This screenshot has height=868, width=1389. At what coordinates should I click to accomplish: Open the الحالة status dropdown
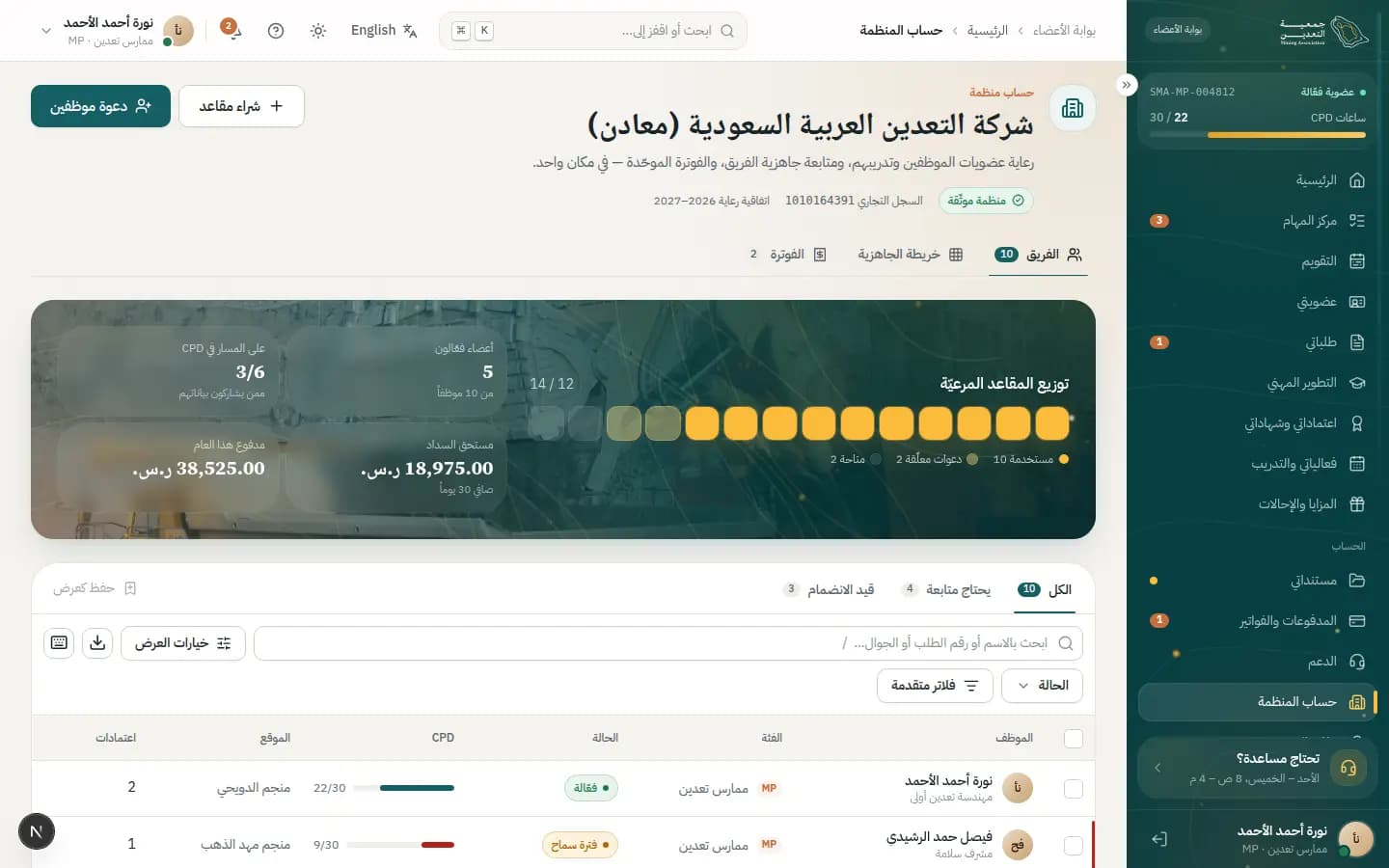click(x=1042, y=686)
